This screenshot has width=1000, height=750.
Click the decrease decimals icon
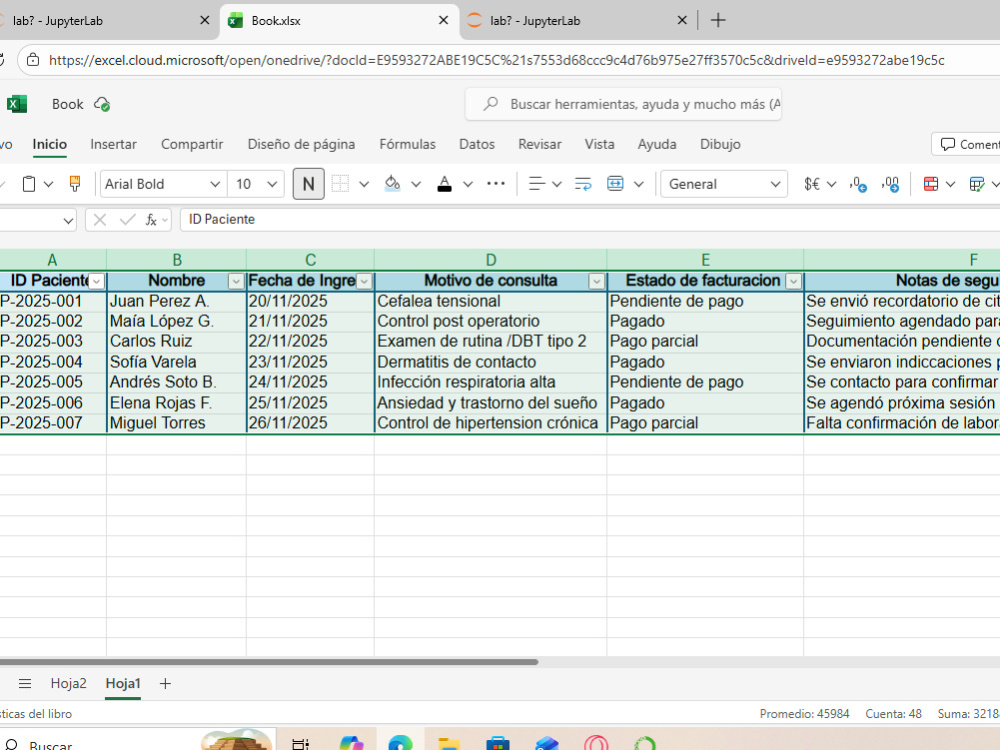coord(858,185)
